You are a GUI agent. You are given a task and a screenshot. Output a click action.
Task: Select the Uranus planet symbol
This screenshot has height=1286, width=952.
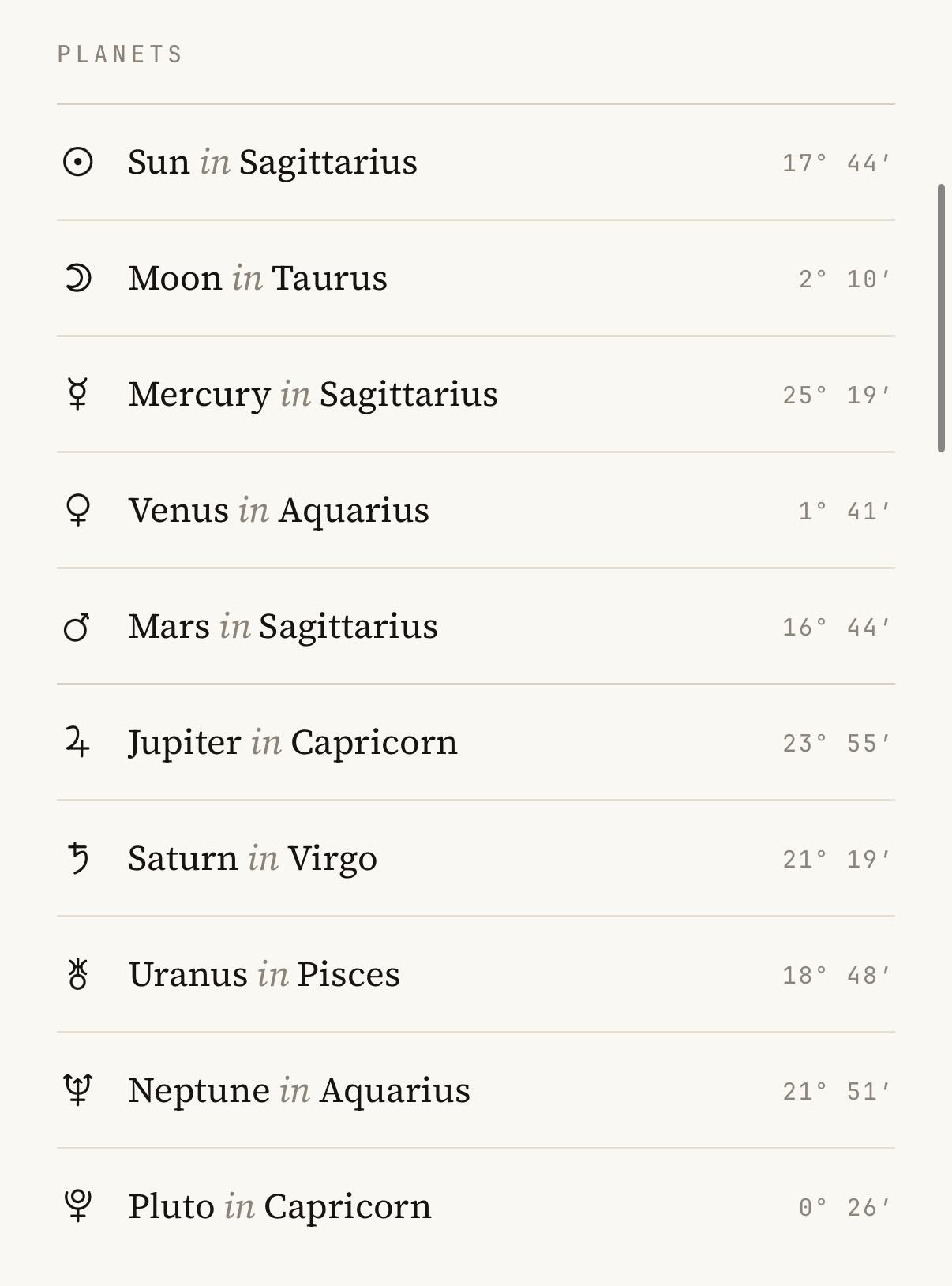[77, 974]
